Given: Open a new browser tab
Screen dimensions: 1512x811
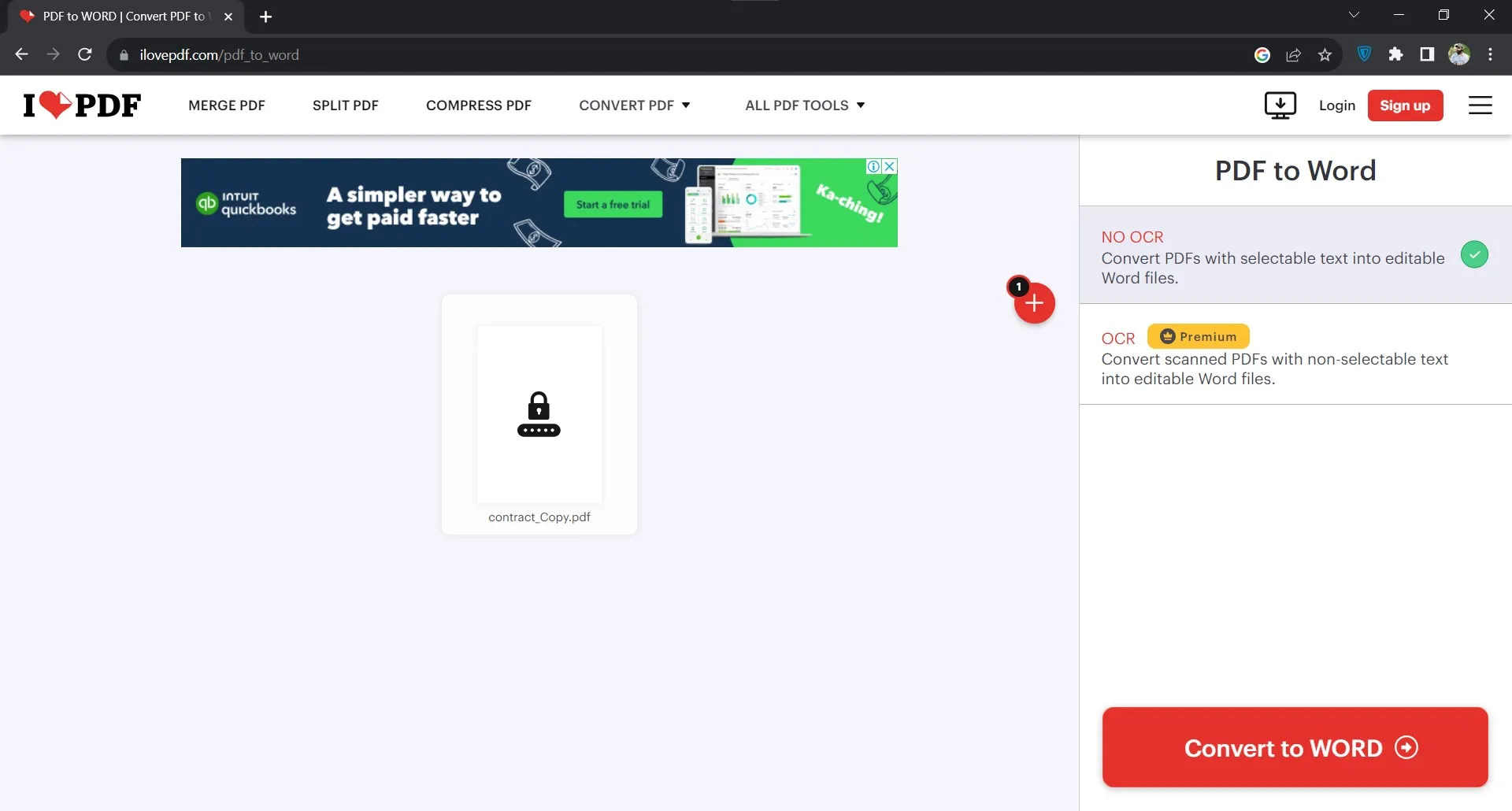Looking at the screenshot, I should tap(265, 17).
